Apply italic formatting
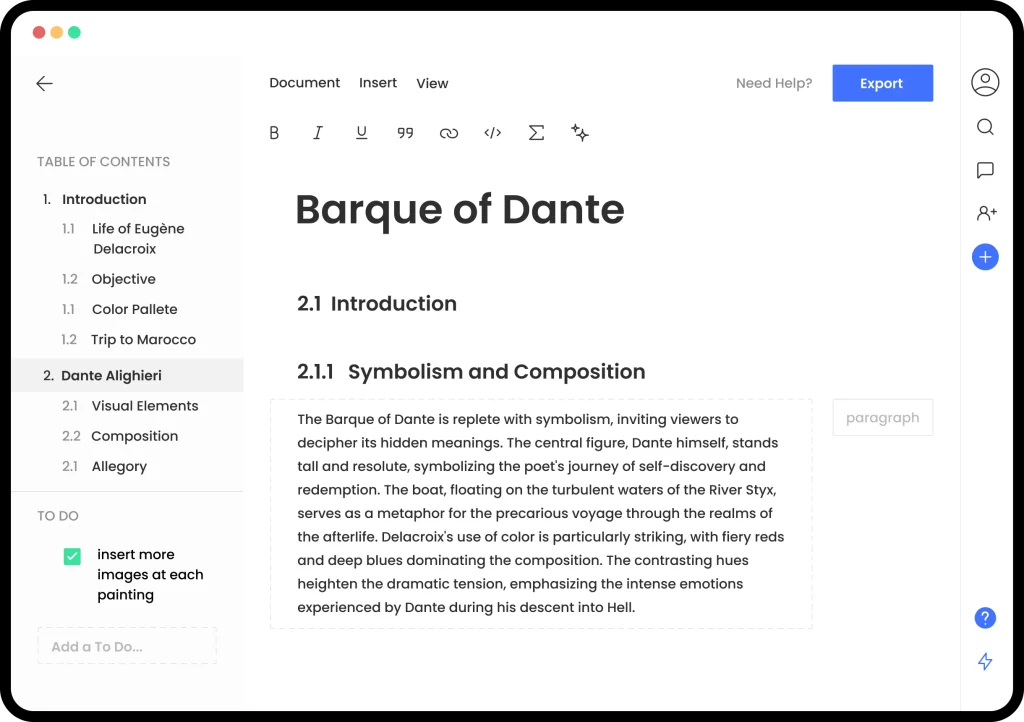This screenshot has height=722, width=1024. [317, 132]
